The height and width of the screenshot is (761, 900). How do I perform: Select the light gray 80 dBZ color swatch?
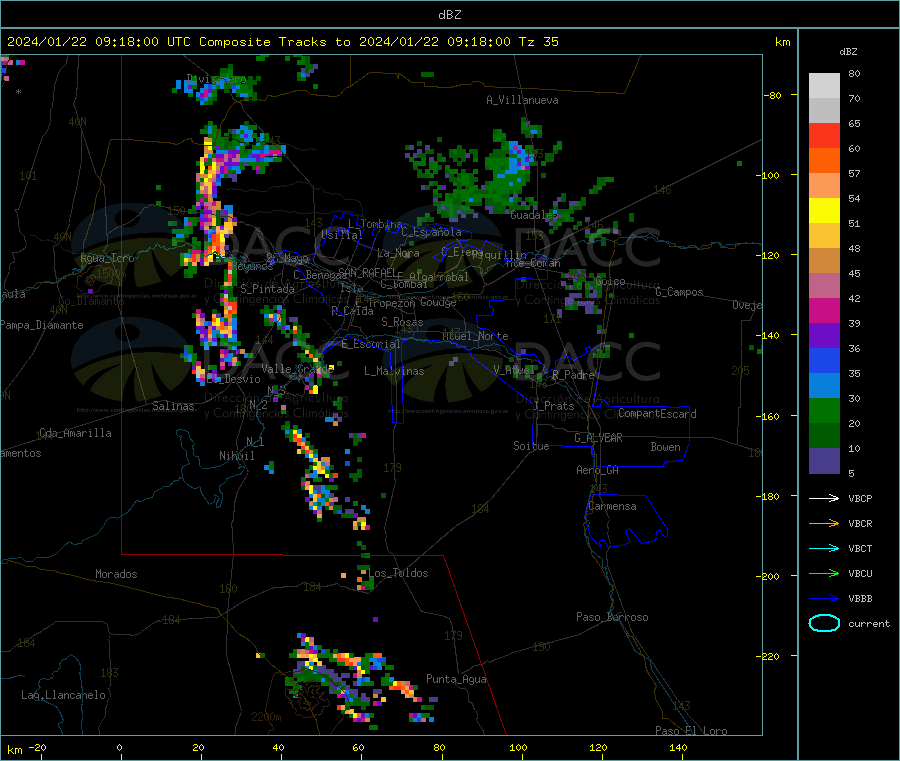click(824, 86)
